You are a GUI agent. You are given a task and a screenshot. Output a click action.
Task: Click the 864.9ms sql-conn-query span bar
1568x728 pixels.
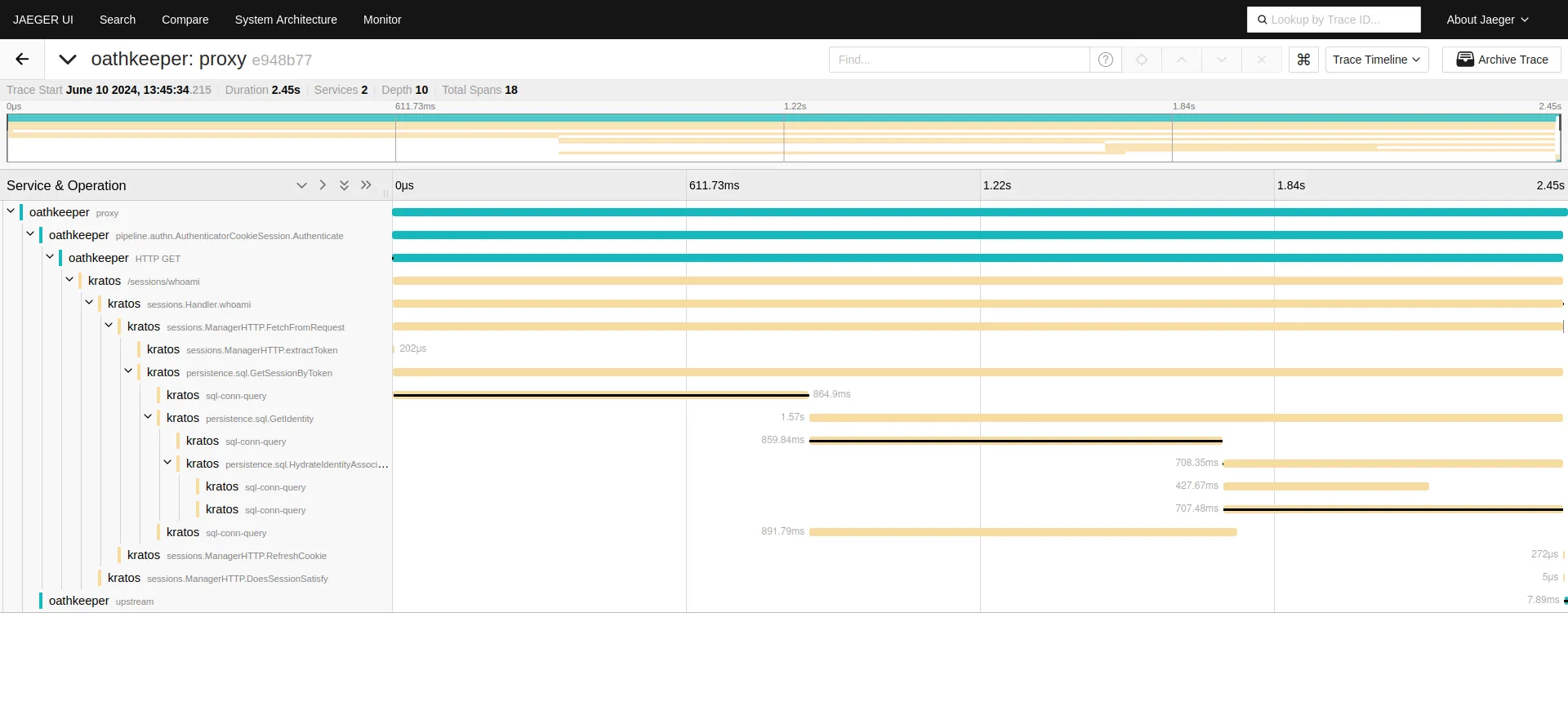click(600, 395)
